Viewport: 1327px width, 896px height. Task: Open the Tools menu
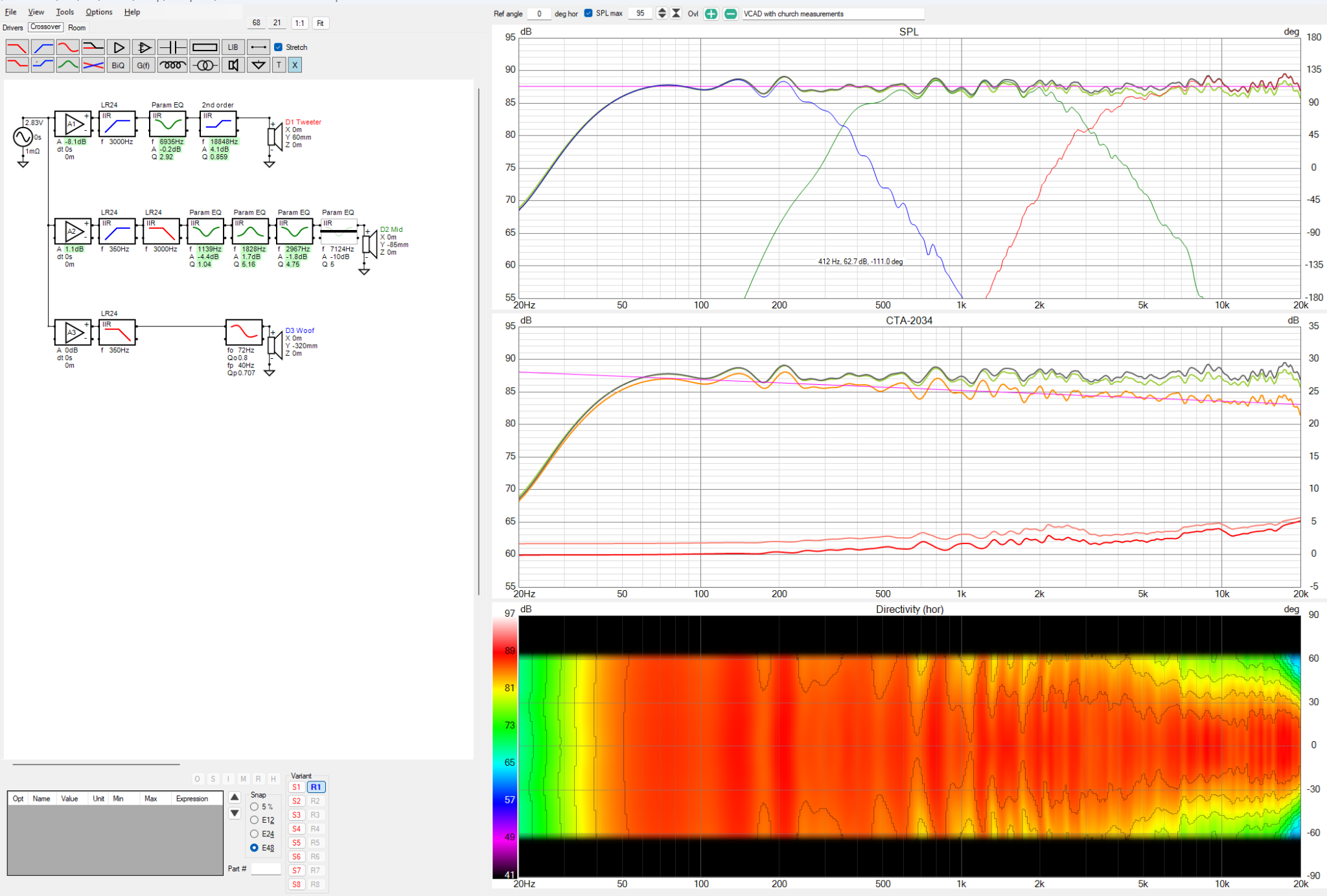click(x=65, y=12)
